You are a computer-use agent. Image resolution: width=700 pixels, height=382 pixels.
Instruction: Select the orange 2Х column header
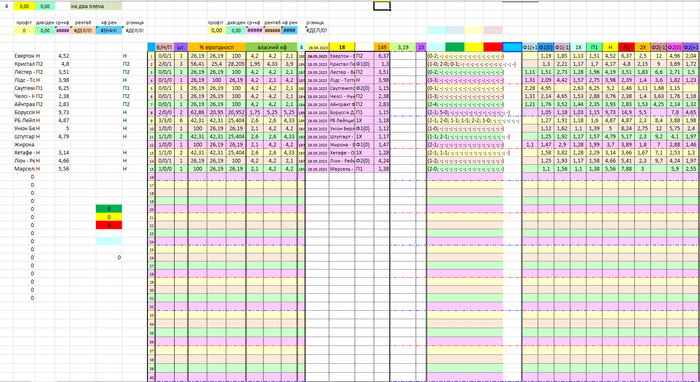click(642, 47)
